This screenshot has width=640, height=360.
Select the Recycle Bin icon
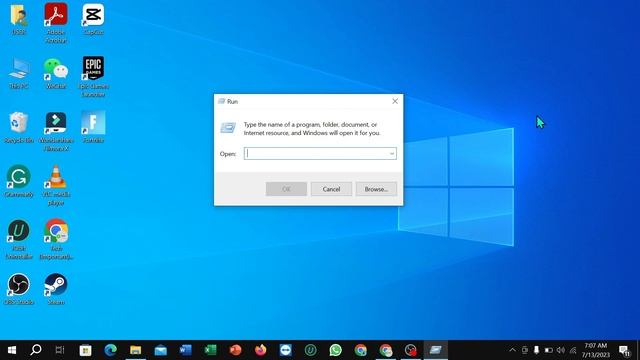pos(19,127)
